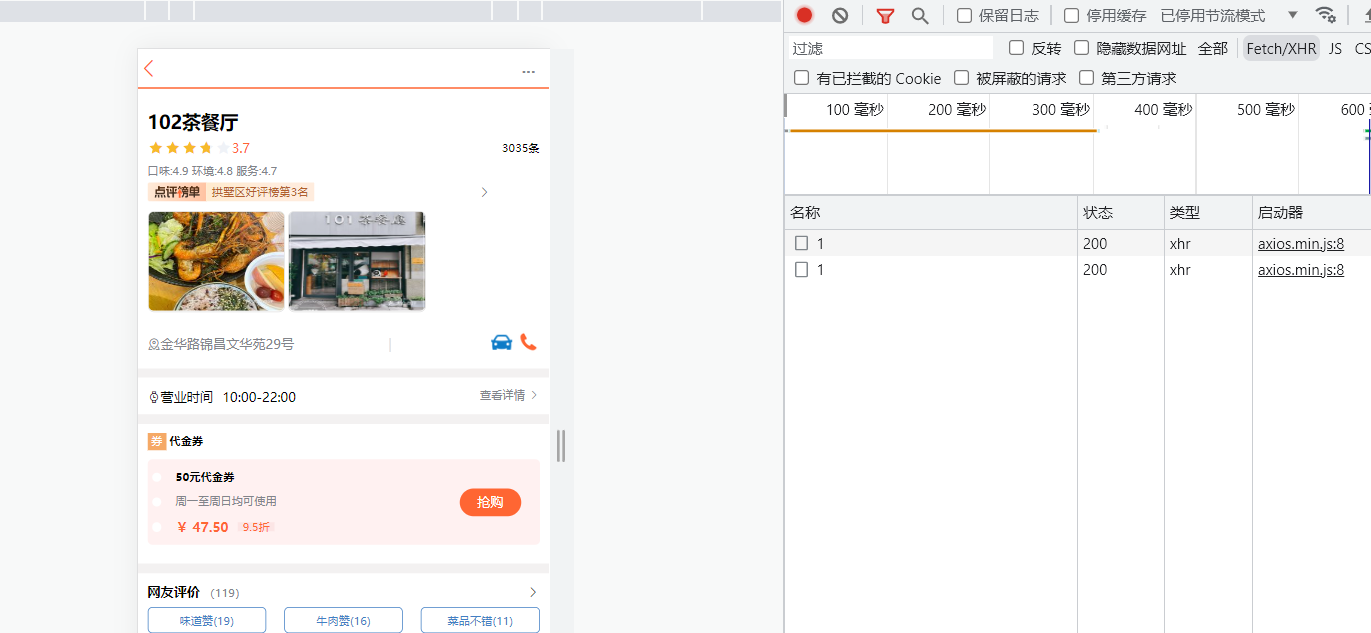Screen dimensions: 1371x633
Task: Sort by the 启动器 column header
Action: pos(1311,212)
